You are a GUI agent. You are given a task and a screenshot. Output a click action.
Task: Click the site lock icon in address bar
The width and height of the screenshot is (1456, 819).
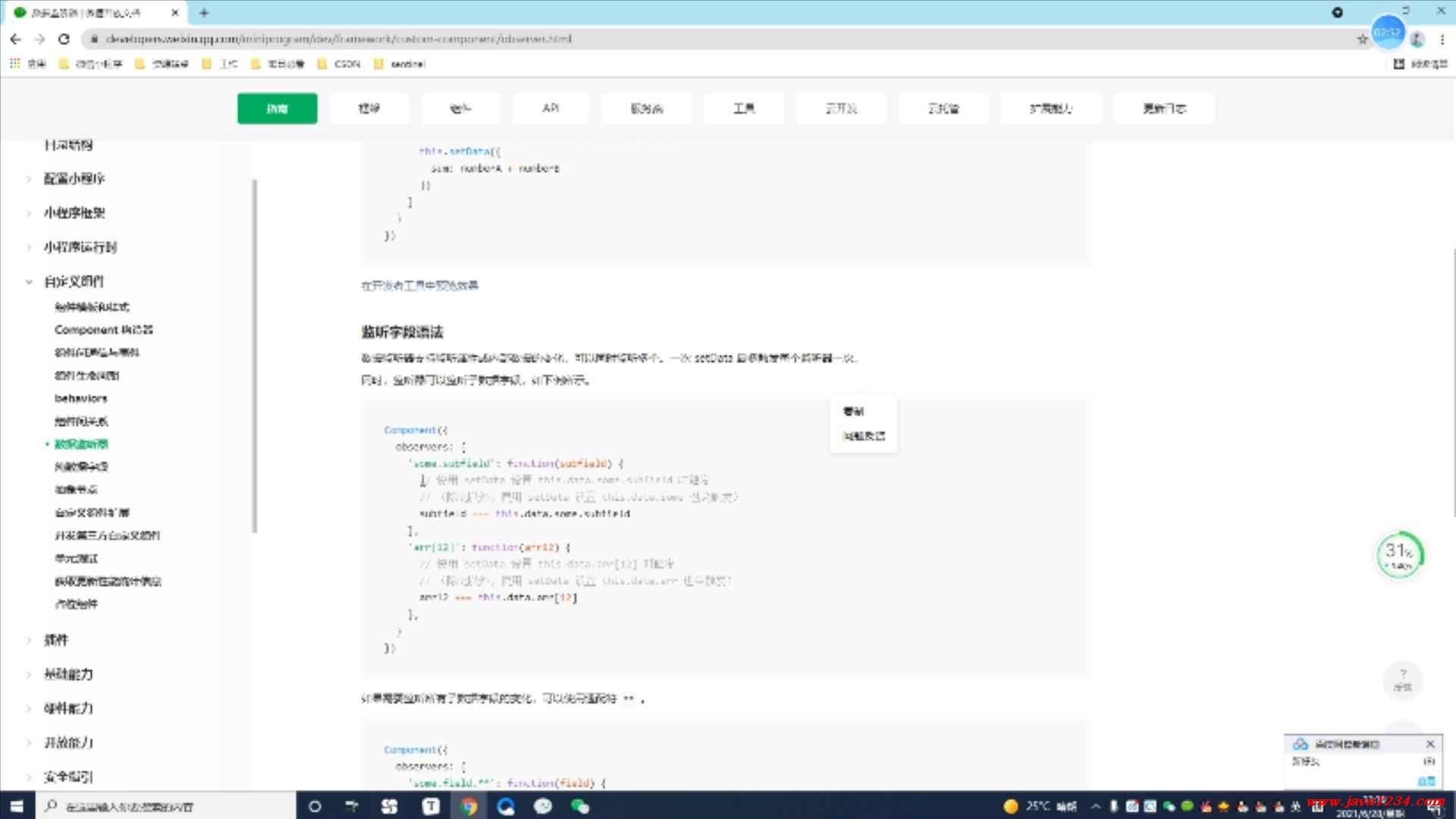click(x=93, y=39)
